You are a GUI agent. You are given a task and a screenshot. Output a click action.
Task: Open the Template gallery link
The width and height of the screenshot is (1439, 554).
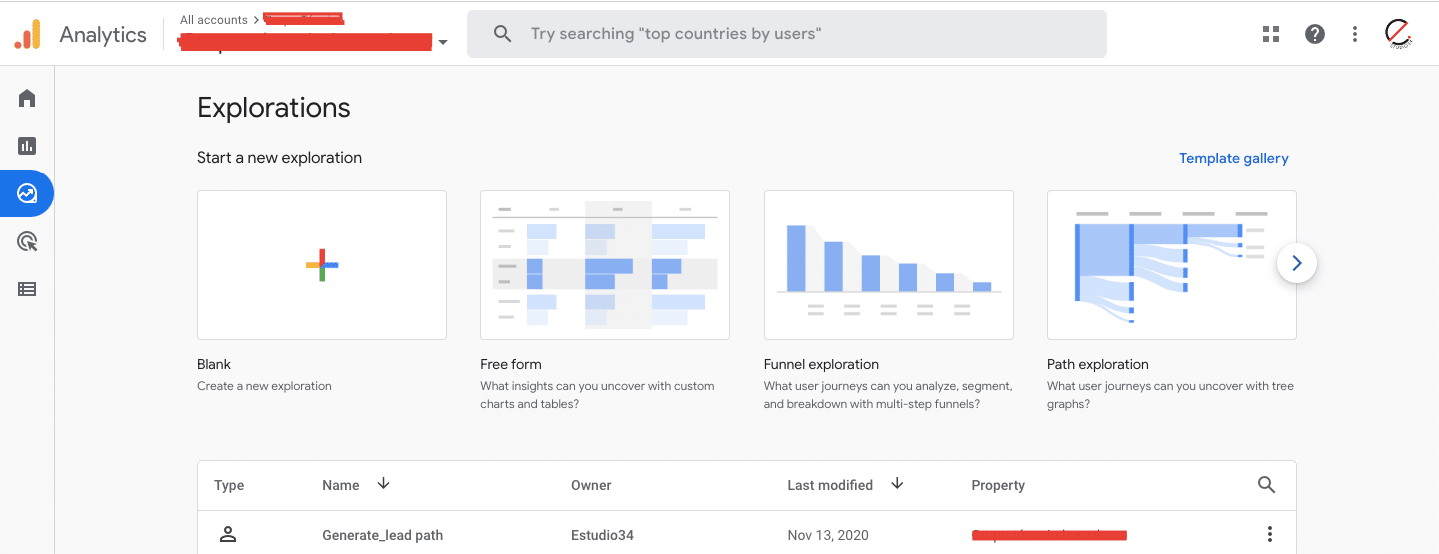click(1233, 158)
